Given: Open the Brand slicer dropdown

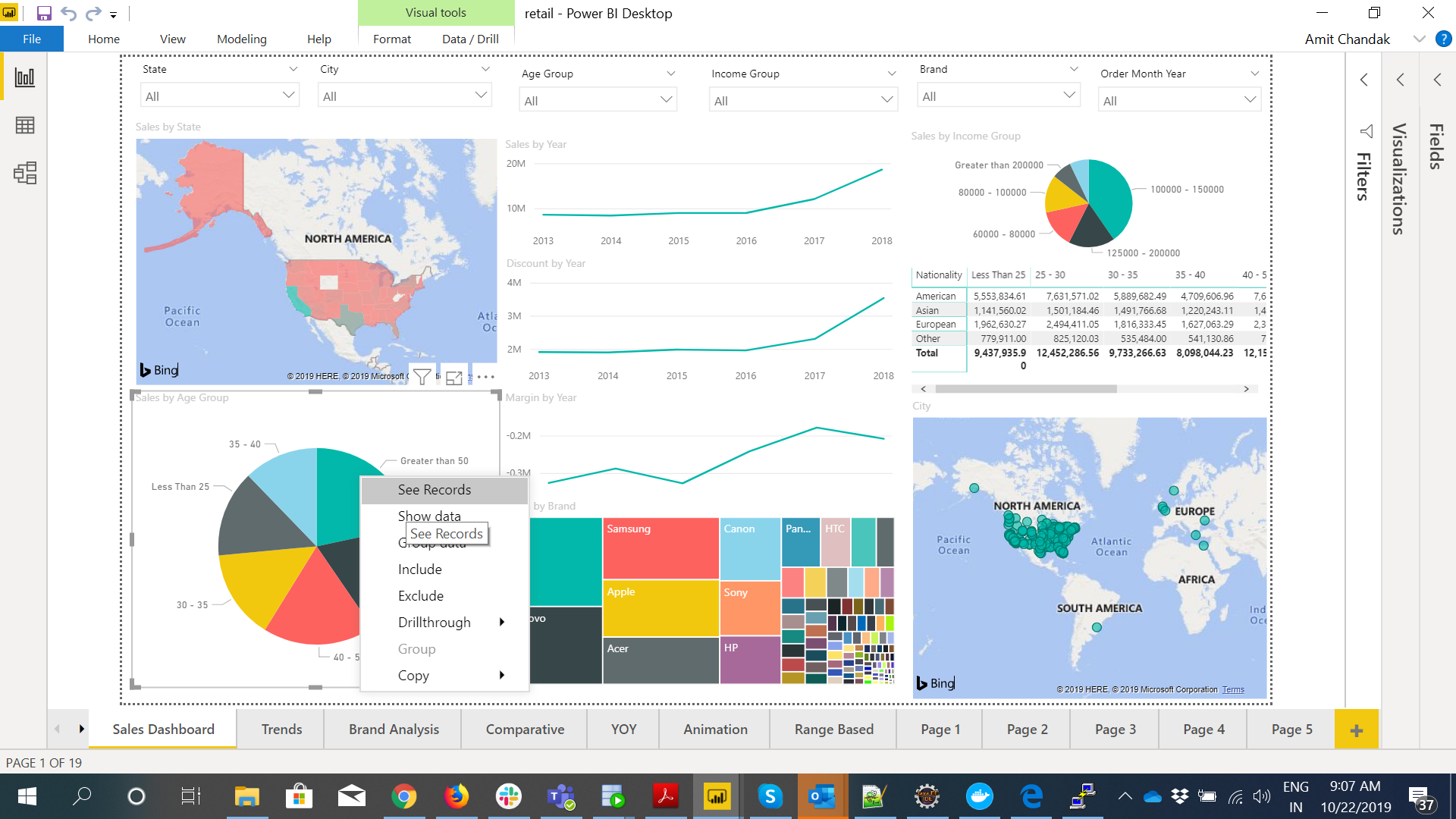Looking at the screenshot, I should (x=999, y=96).
